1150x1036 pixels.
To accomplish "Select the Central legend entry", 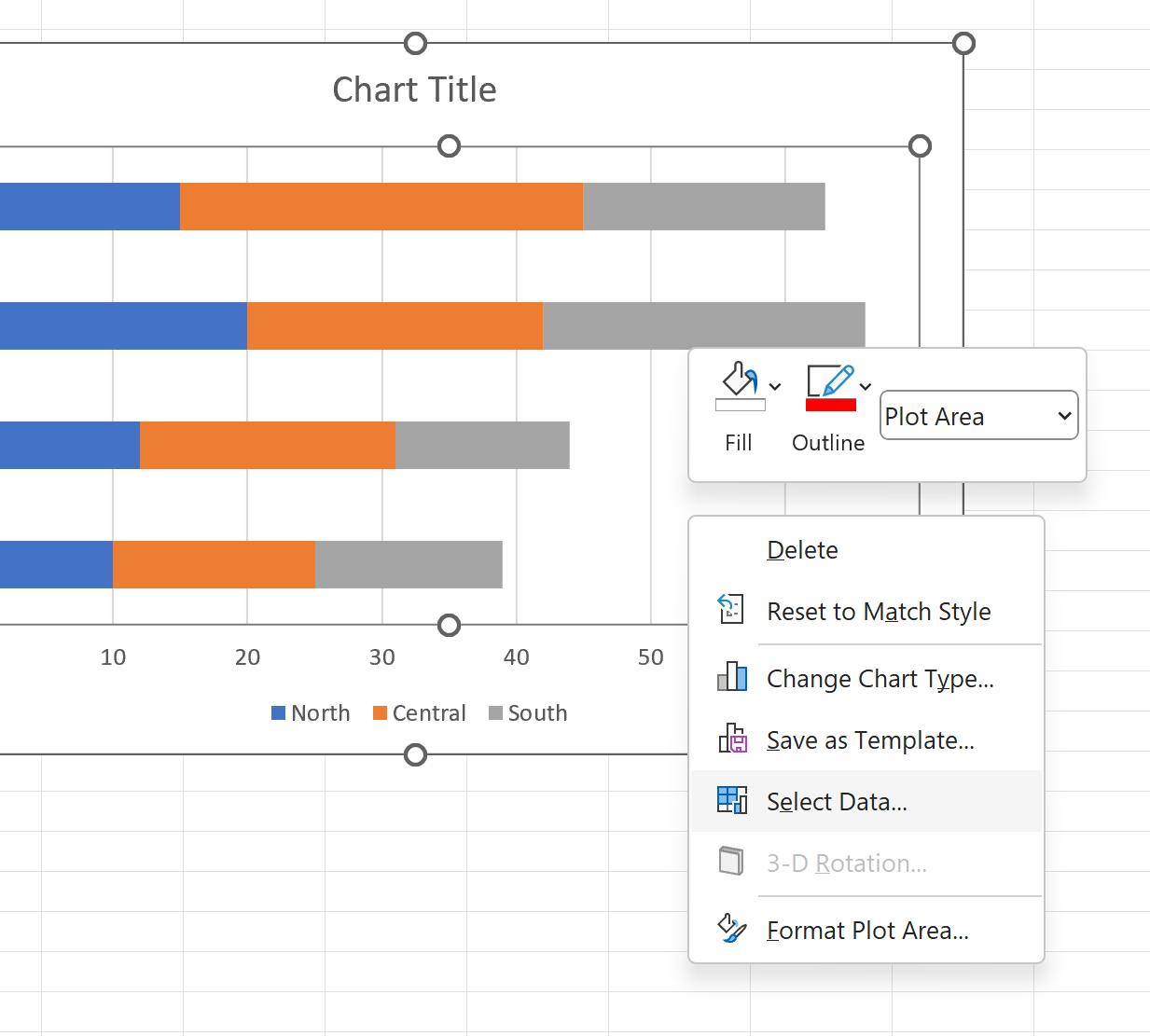I will tap(419, 713).
